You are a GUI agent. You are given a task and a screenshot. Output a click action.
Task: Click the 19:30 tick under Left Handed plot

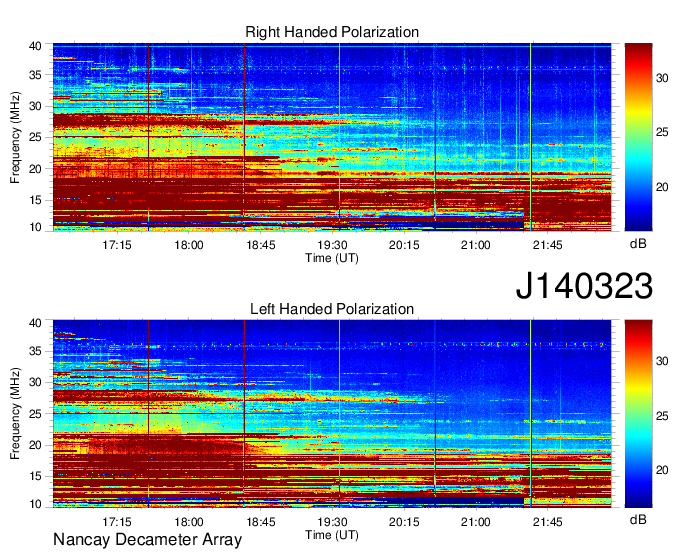pyautogui.click(x=332, y=522)
